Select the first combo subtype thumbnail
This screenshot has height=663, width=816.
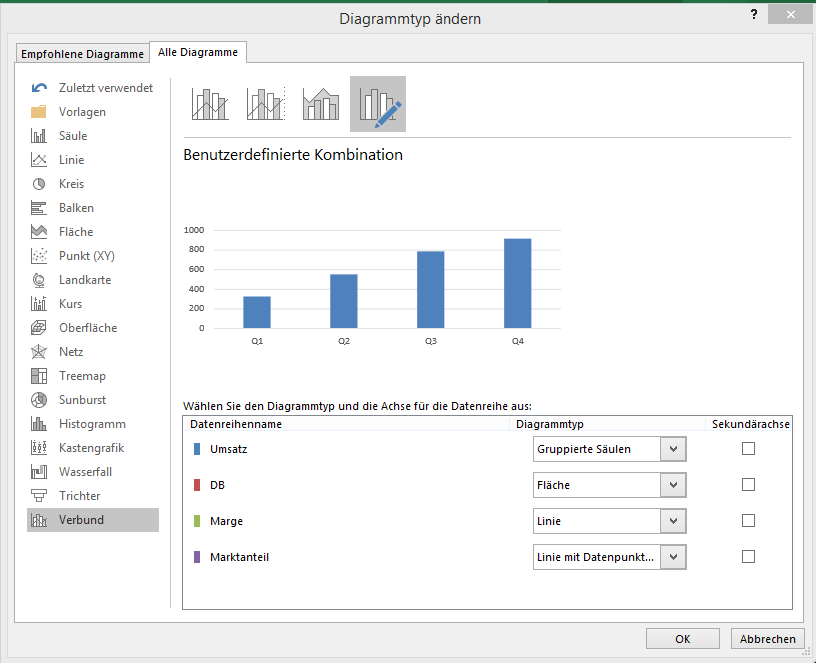point(210,104)
